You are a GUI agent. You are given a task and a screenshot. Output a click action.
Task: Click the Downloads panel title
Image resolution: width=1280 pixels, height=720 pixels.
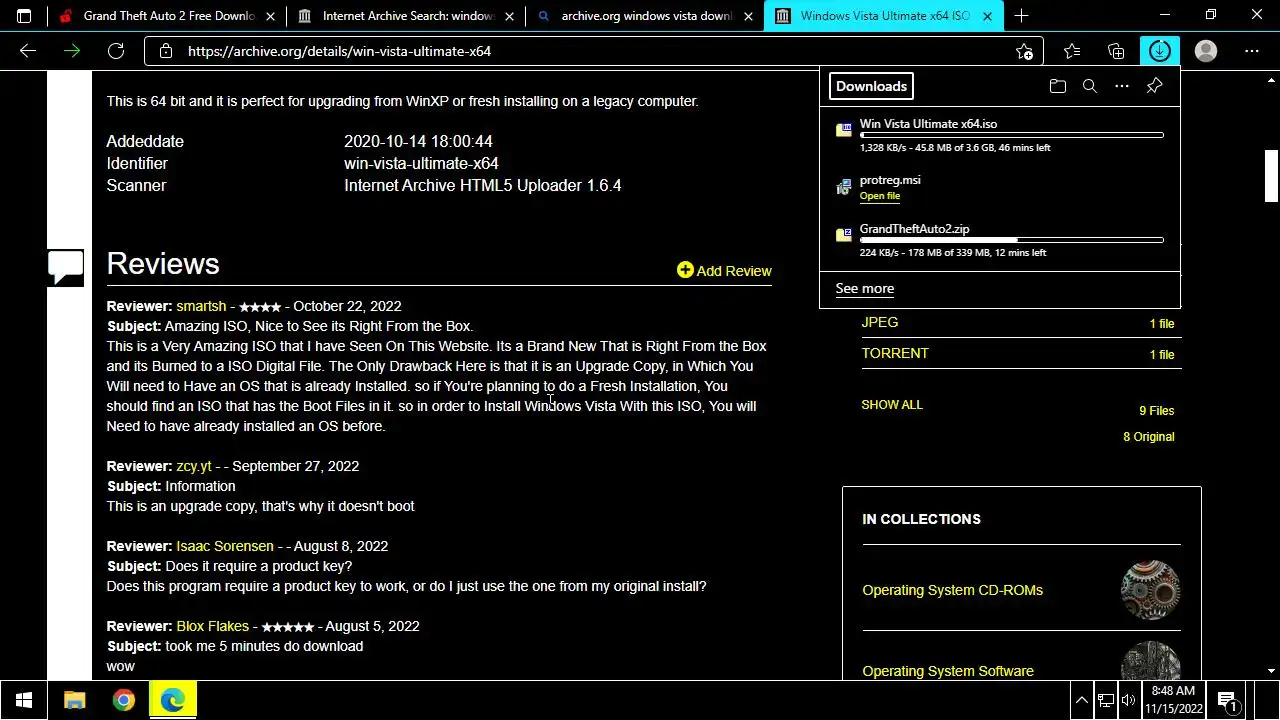coord(871,86)
